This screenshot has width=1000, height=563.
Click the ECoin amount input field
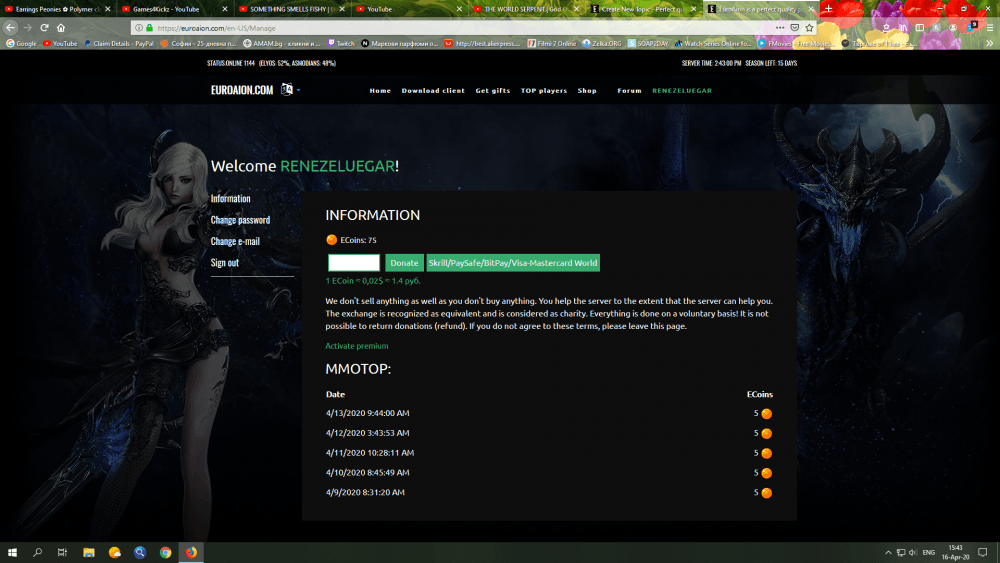354,263
